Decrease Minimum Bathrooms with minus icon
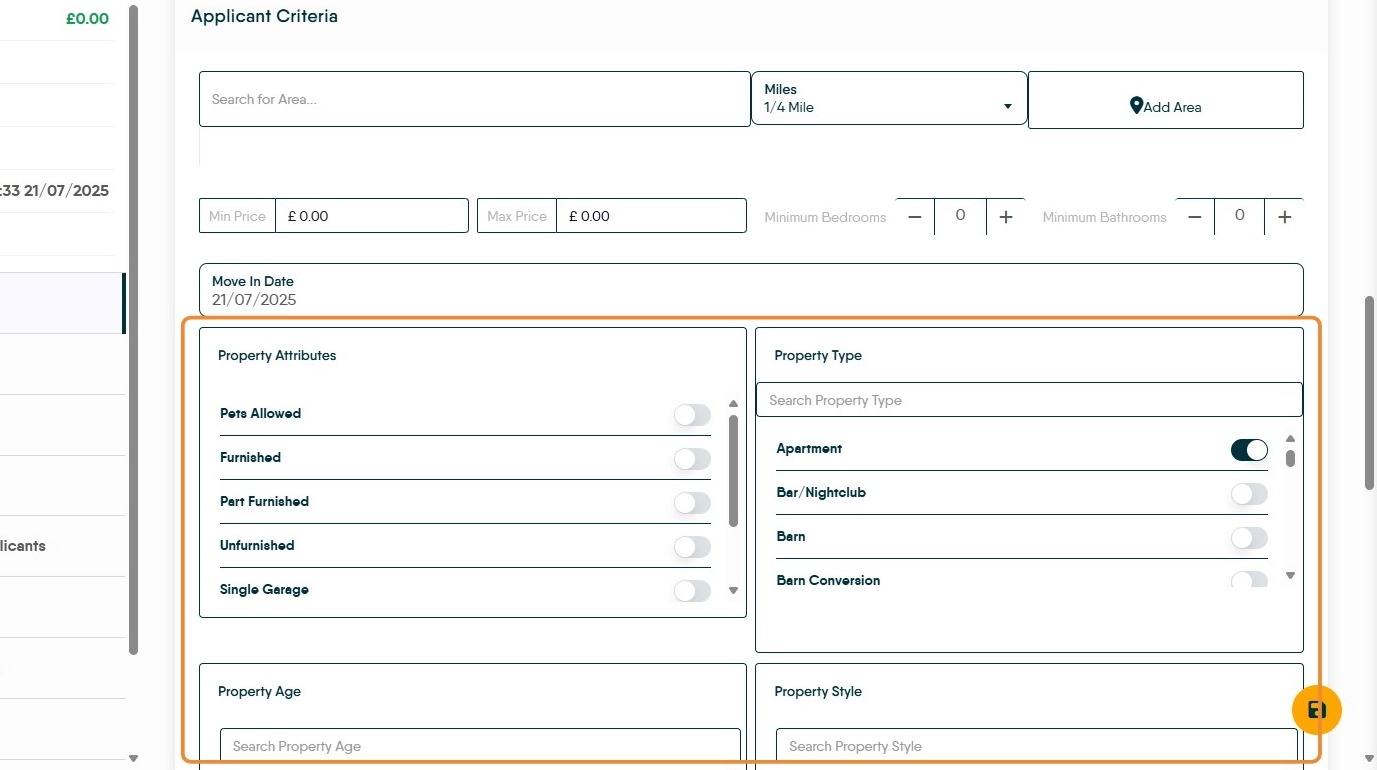Image resolution: width=1377 pixels, height=770 pixels. click(1194, 217)
